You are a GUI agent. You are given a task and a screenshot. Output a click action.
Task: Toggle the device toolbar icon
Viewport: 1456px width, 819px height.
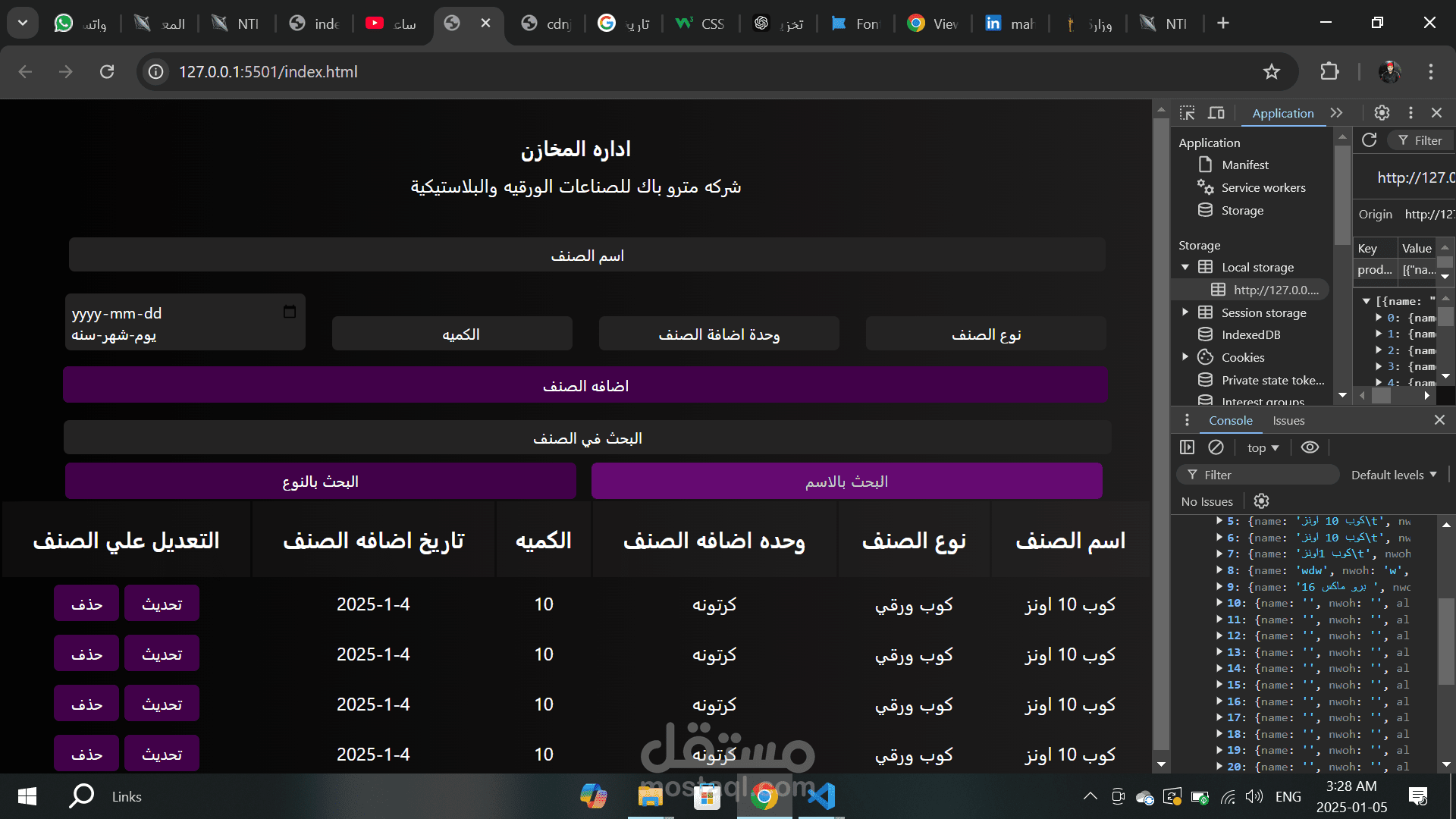1216,113
